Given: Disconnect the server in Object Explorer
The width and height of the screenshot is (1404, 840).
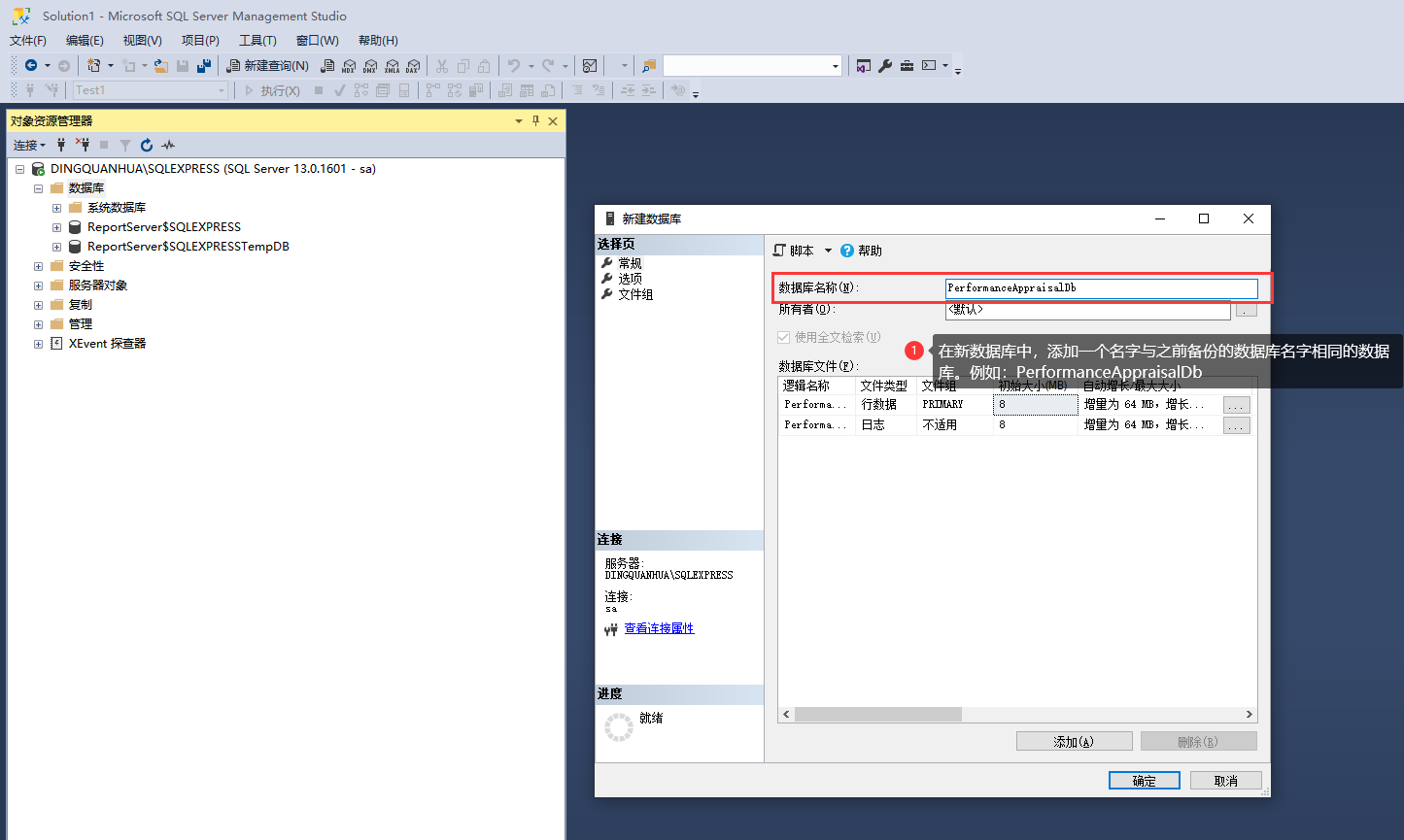Looking at the screenshot, I should point(83,145).
